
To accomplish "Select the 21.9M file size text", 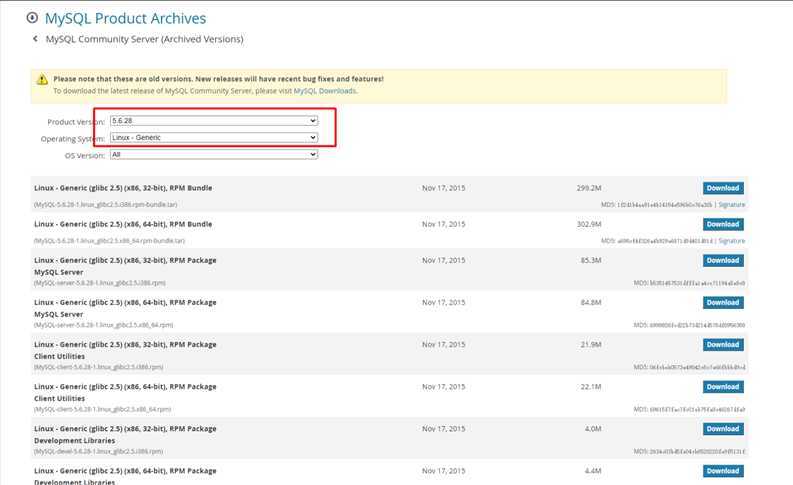I will 591,344.
